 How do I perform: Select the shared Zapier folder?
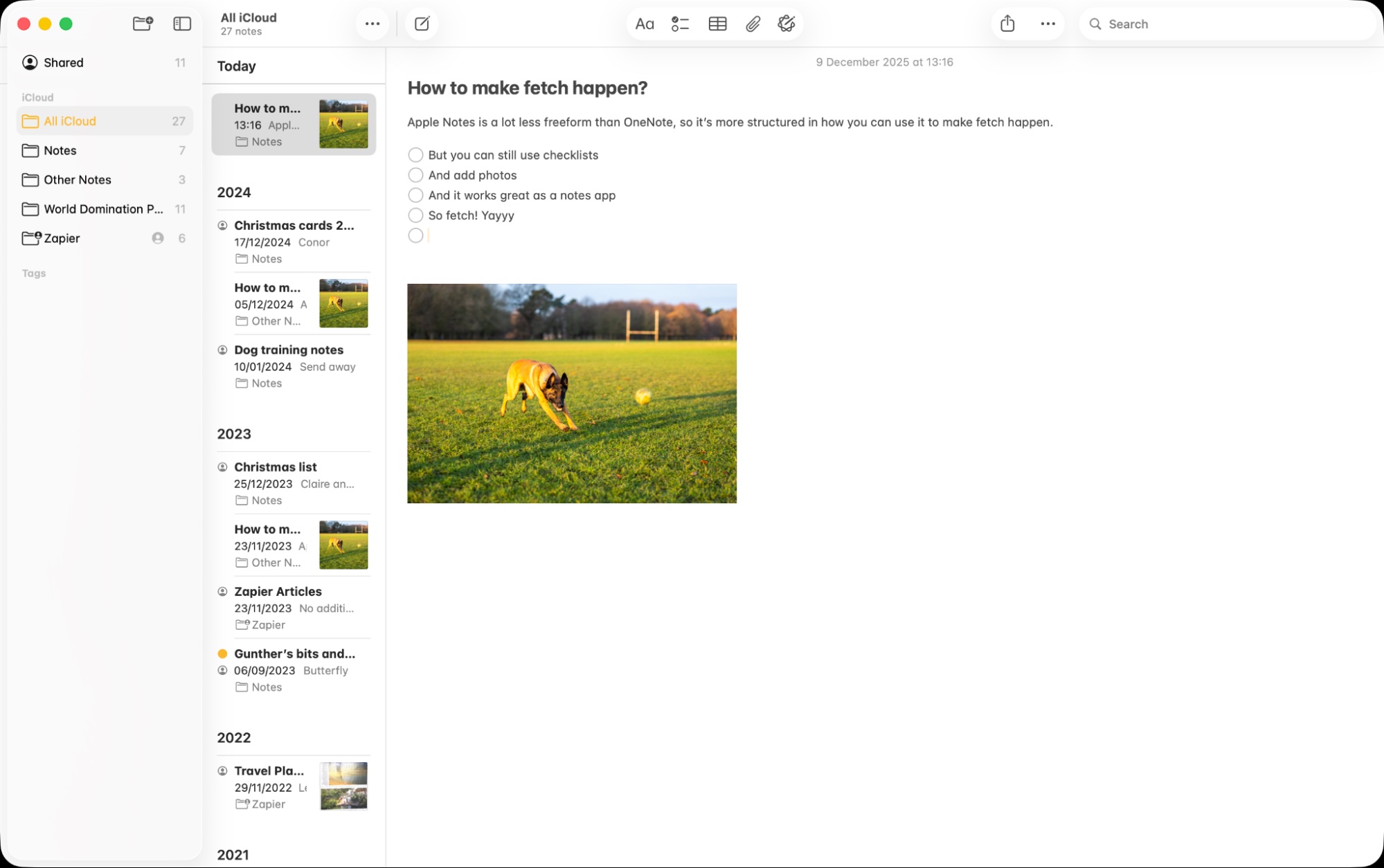[62, 237]
